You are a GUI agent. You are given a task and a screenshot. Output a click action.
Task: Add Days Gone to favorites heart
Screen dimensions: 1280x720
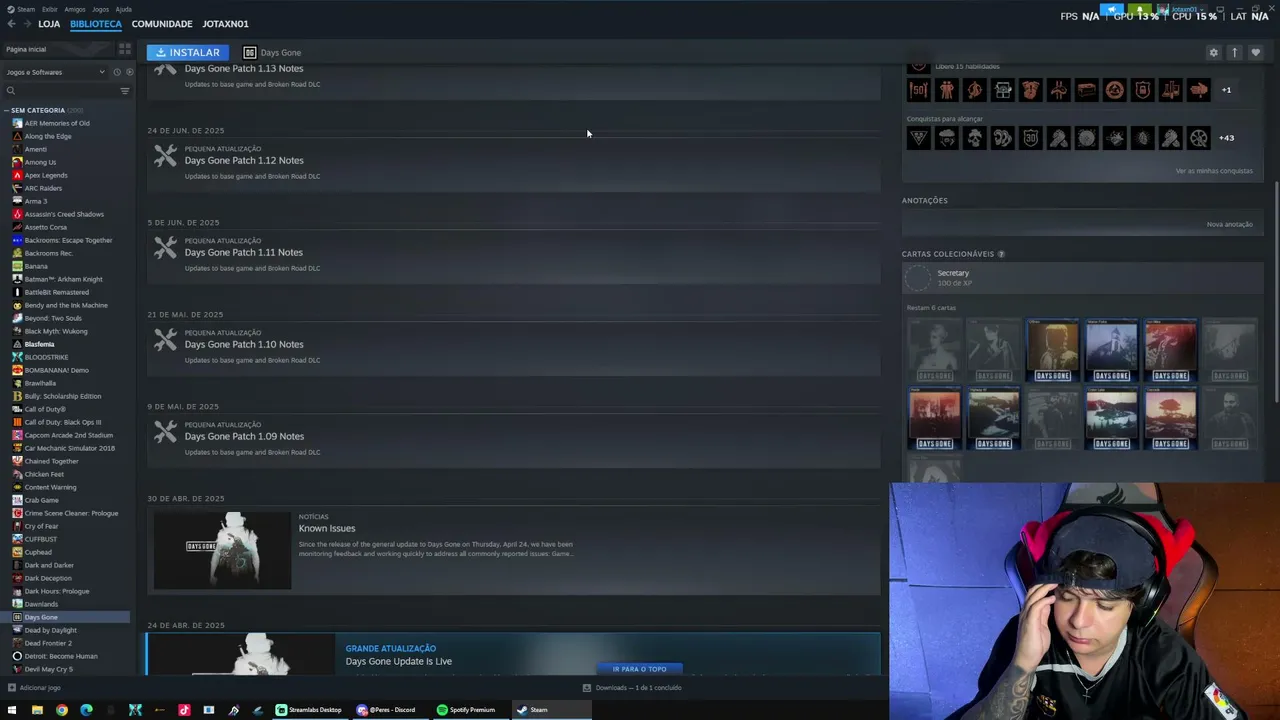click(1256, 53)
